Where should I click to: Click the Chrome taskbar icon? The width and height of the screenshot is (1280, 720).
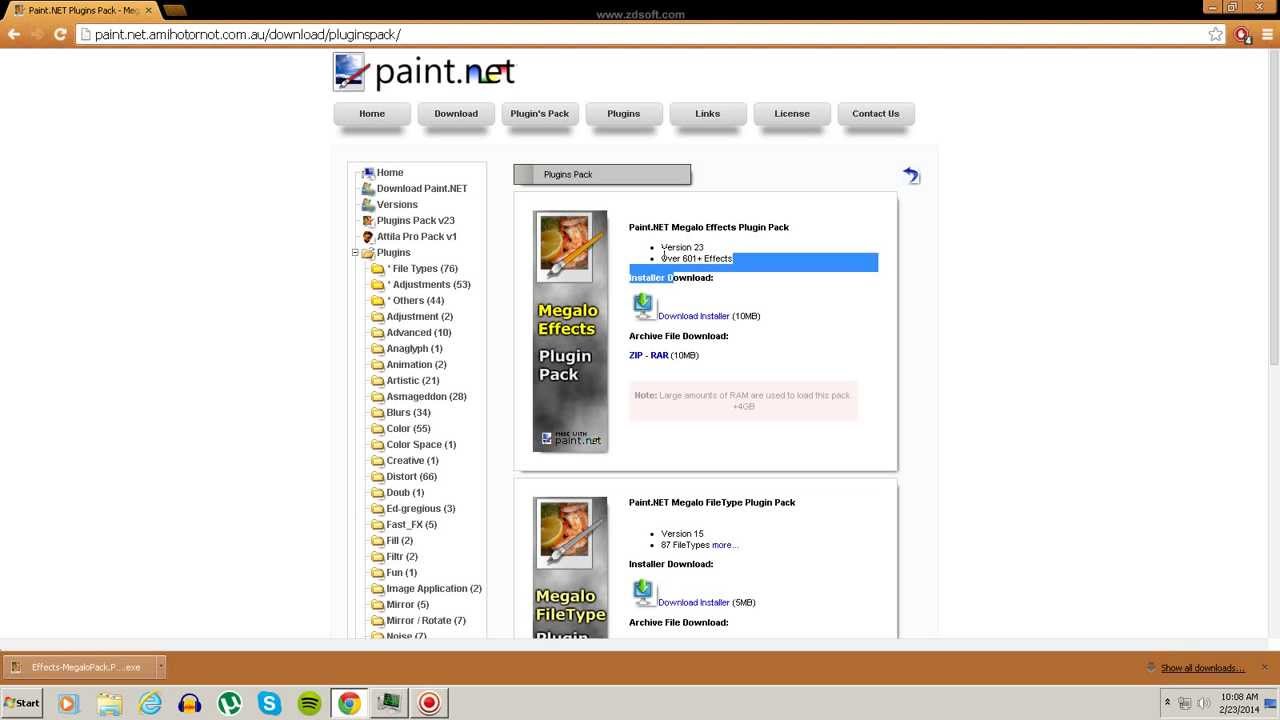pos(349,703)
